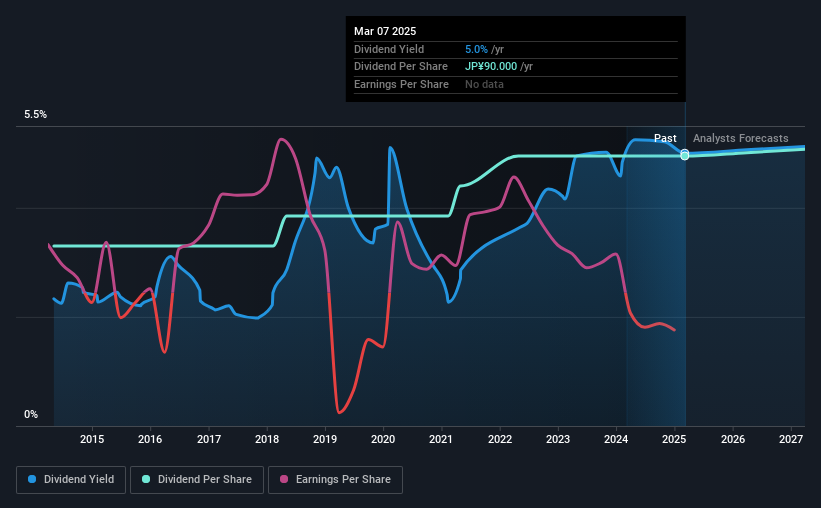Viewport: 821px width, 508px height.
Task: Click the blue Dividend Yield legend dot
Action: pos(32,479)
